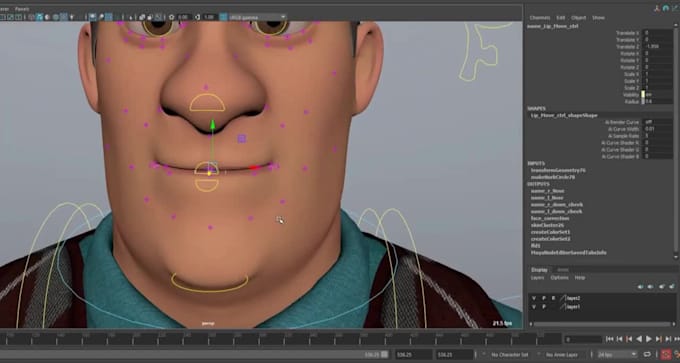Play the animation backwards
The image size is (680, 363).
click(639, 339)
